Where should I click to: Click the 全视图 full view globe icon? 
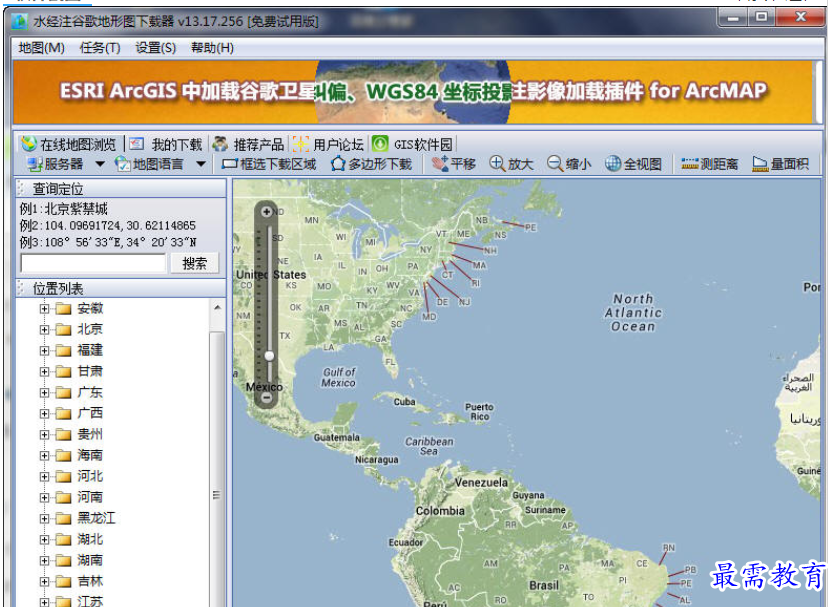(613, 164)
